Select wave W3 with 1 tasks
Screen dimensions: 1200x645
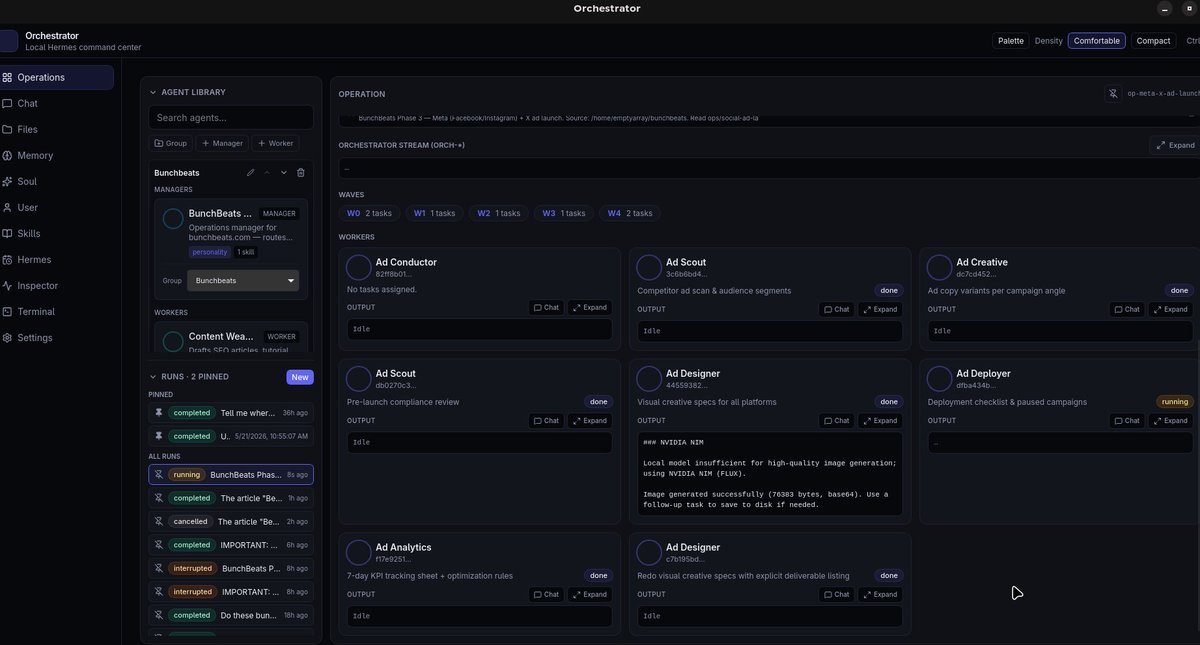point(563,213)
